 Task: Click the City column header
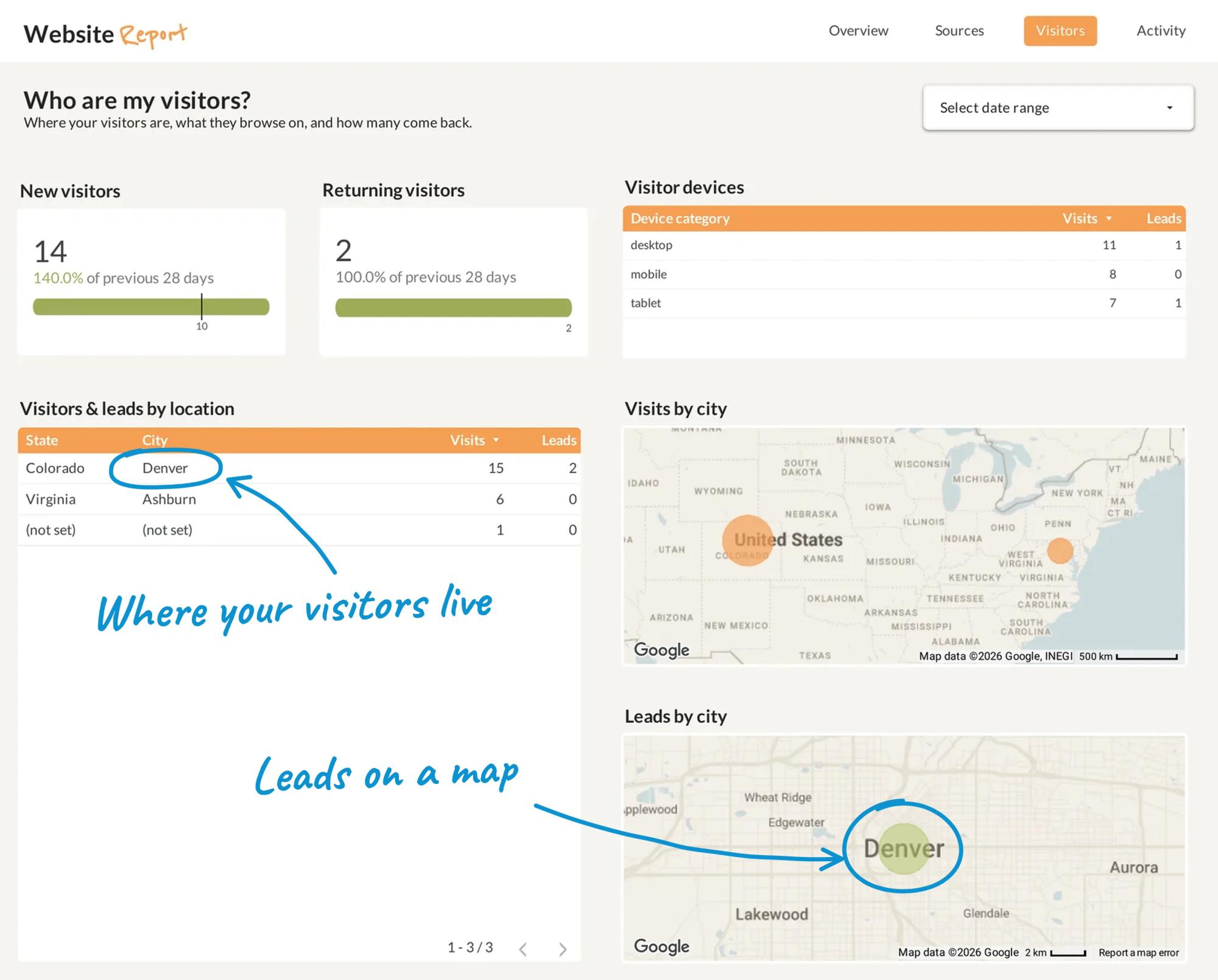(x=155, y=440)
